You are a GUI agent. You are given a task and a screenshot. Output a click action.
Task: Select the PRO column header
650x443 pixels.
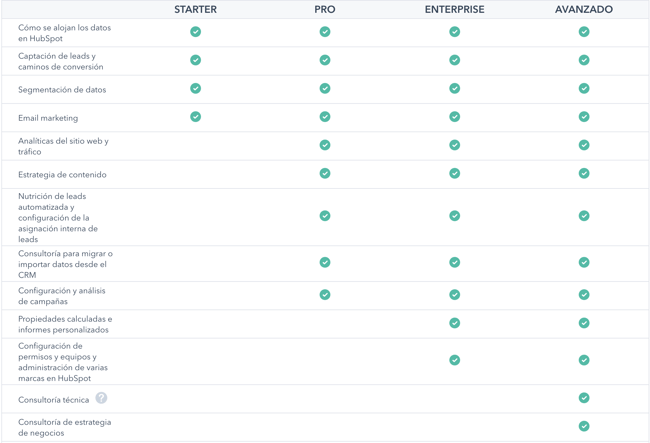point(325,10)
